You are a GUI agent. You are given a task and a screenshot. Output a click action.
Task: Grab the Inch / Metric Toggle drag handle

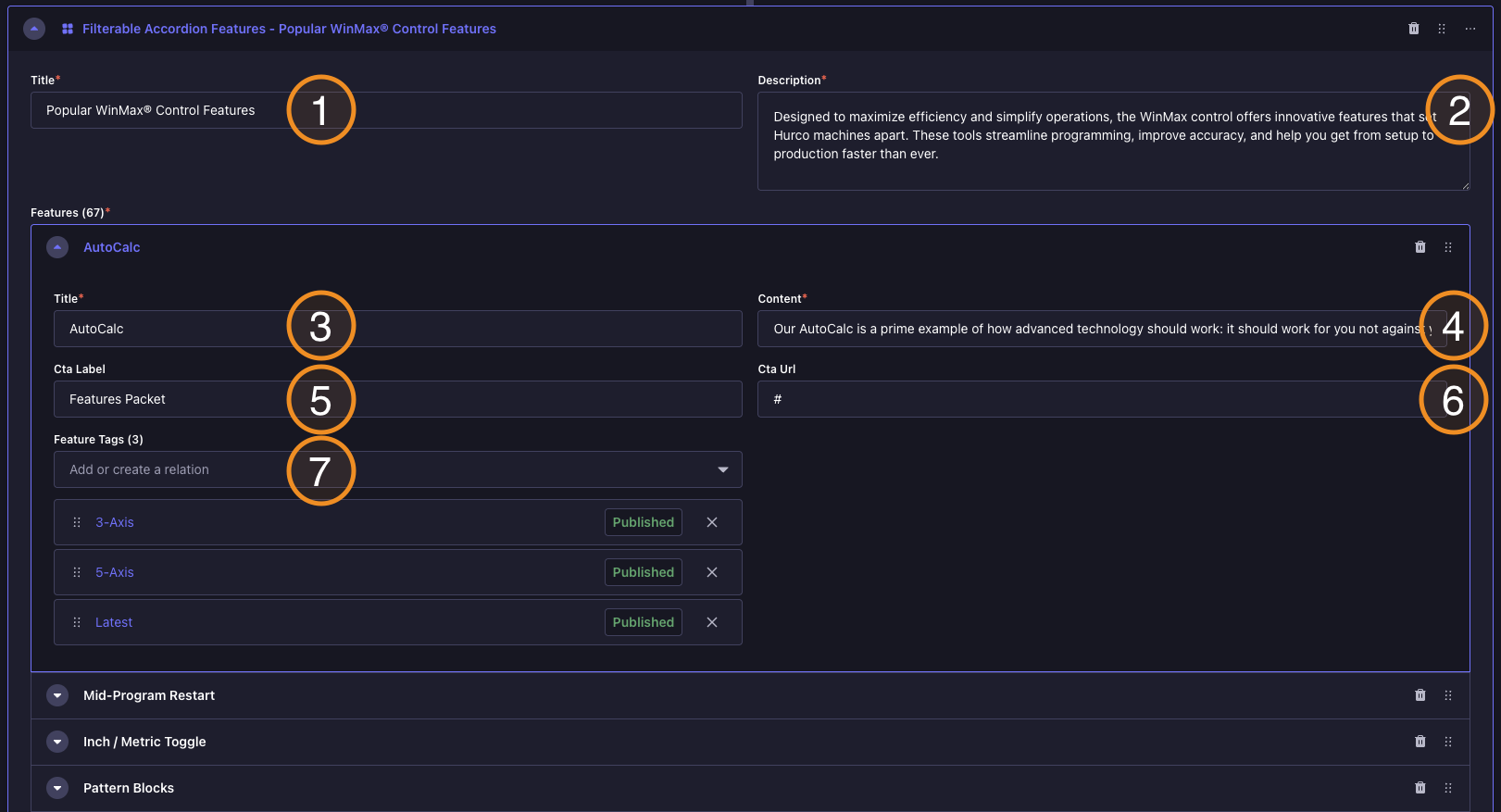(1448, 742)
